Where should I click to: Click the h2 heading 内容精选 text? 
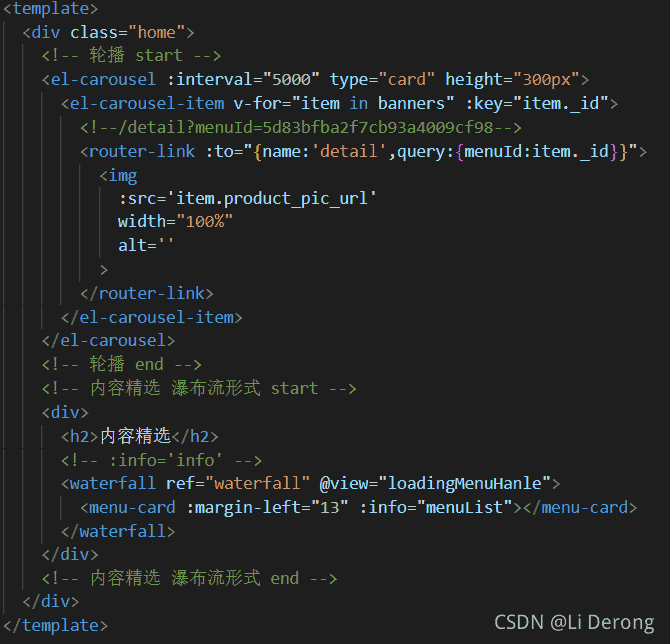point(135,436)
